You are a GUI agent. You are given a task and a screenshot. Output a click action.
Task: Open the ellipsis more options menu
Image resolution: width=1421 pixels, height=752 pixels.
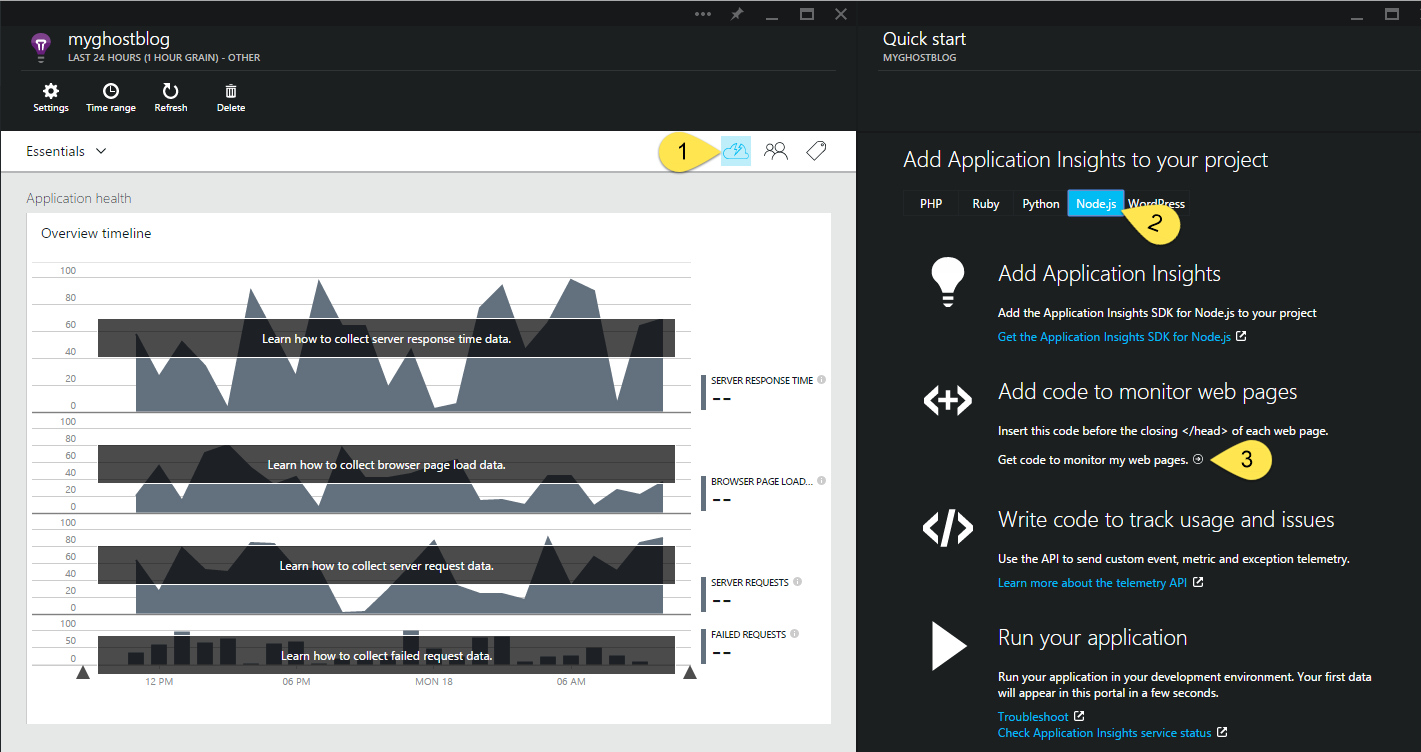tap(703, 14)
